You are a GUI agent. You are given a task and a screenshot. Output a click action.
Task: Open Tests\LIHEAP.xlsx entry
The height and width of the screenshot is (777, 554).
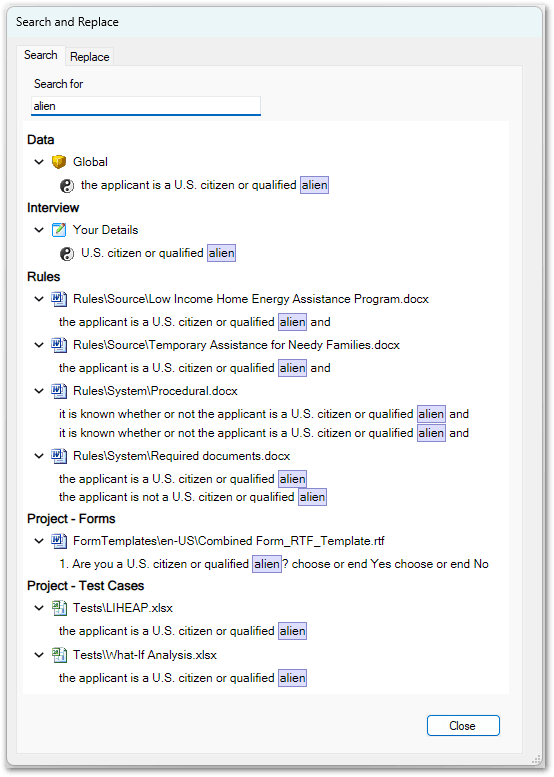pos(123,608)
